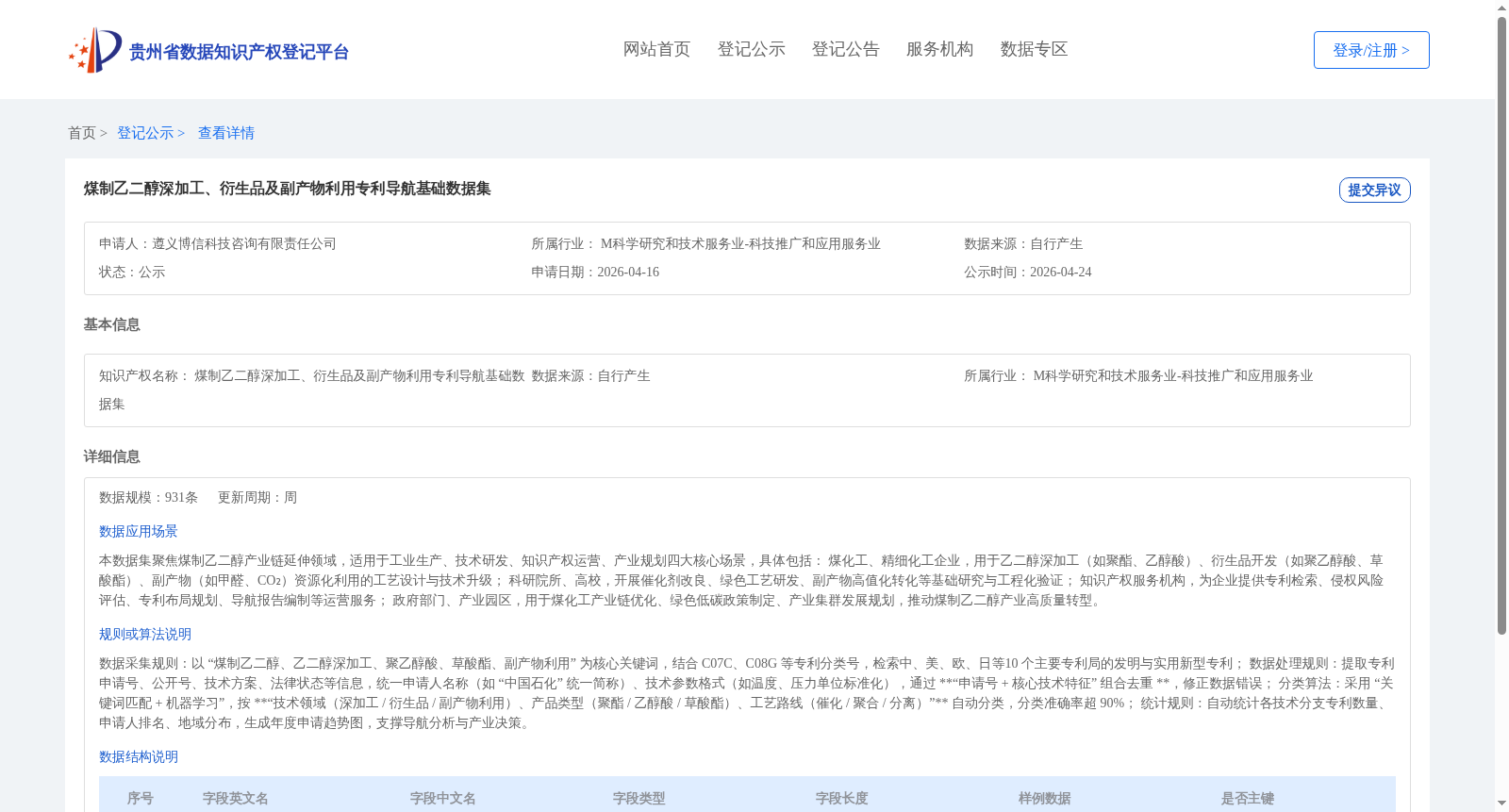Image resolution: width=1509 pixels, height=812 pixels.
Task: Click the 登录/注册 button
Action: click(x=1371, y=50)
